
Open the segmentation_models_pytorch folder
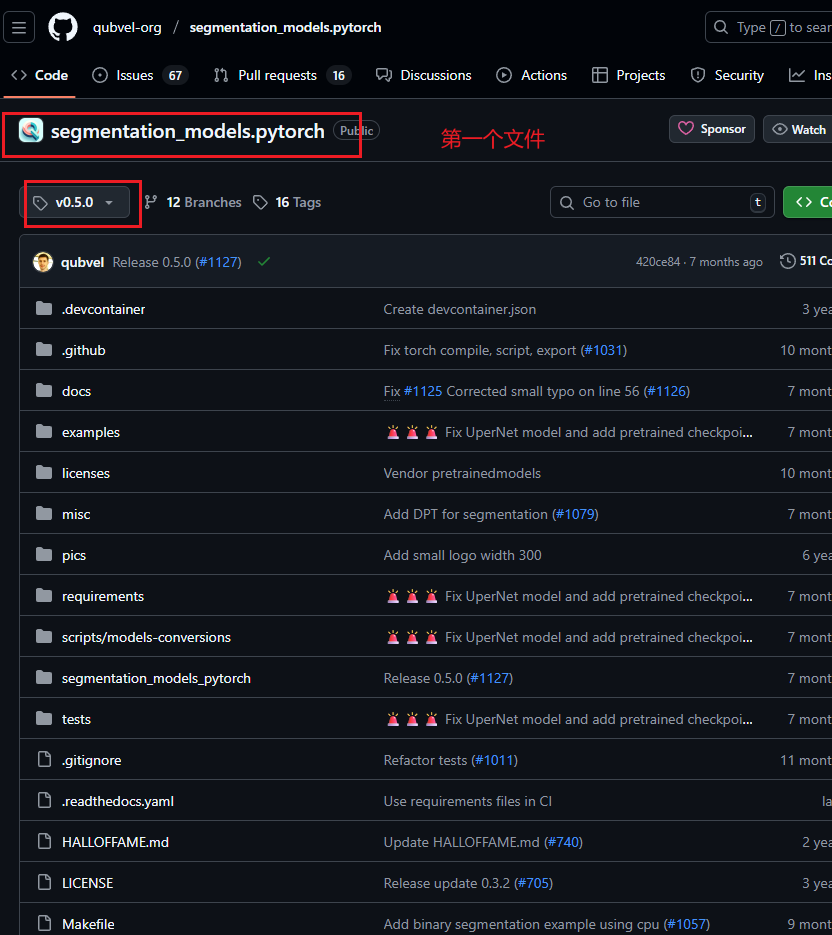click(x=156, y=679)
